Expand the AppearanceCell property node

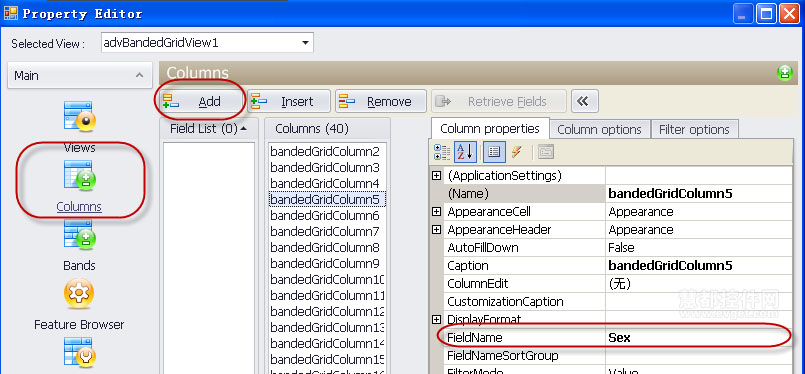coord(436,212)
